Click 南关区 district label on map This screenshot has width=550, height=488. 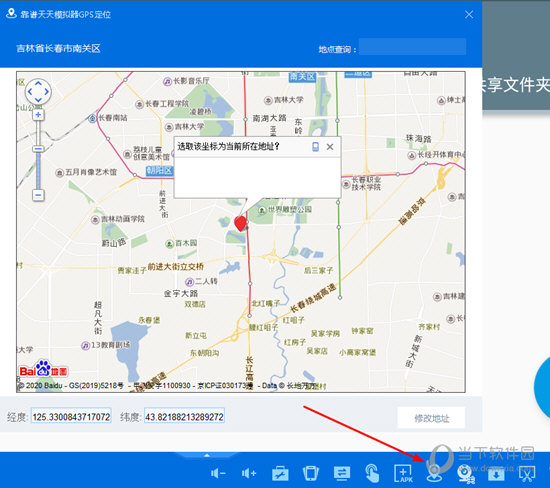302,76
